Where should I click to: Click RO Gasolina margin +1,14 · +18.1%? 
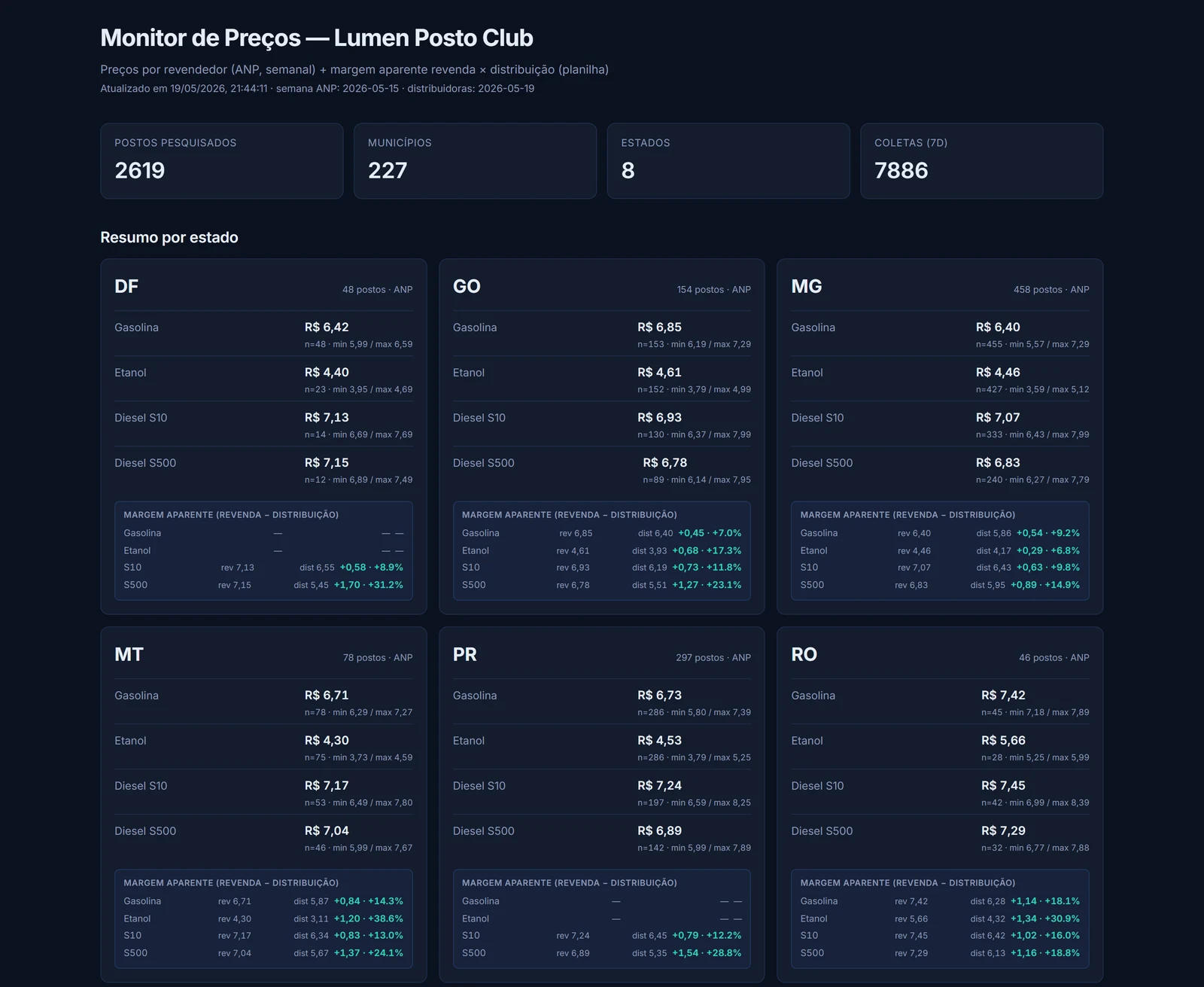(1045, 901)
